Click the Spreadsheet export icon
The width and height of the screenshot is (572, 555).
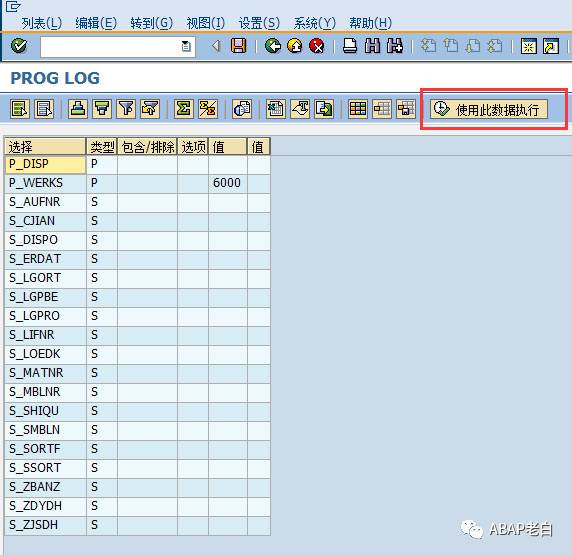275,109
